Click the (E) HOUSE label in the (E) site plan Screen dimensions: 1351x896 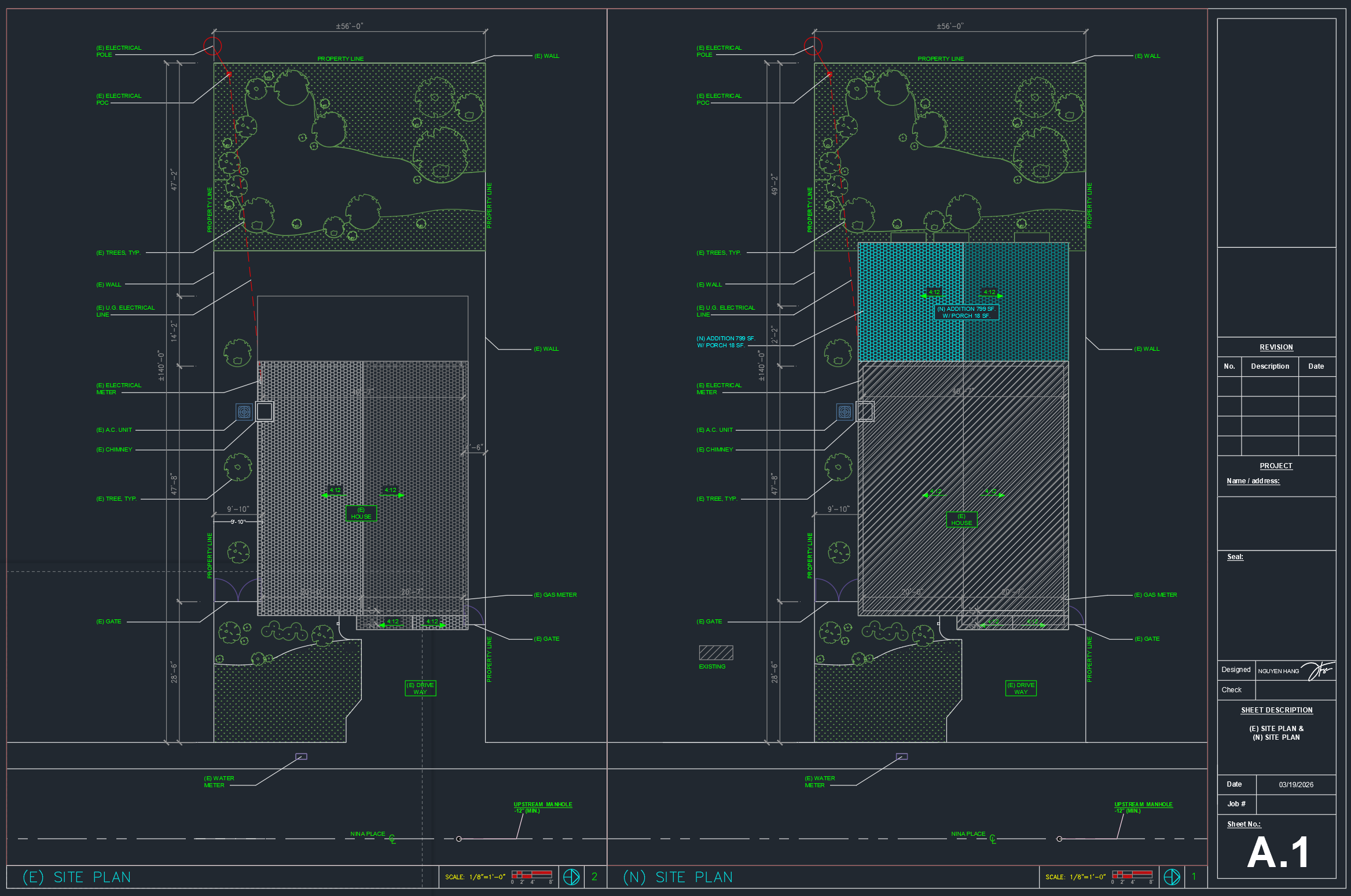[361, 513]
